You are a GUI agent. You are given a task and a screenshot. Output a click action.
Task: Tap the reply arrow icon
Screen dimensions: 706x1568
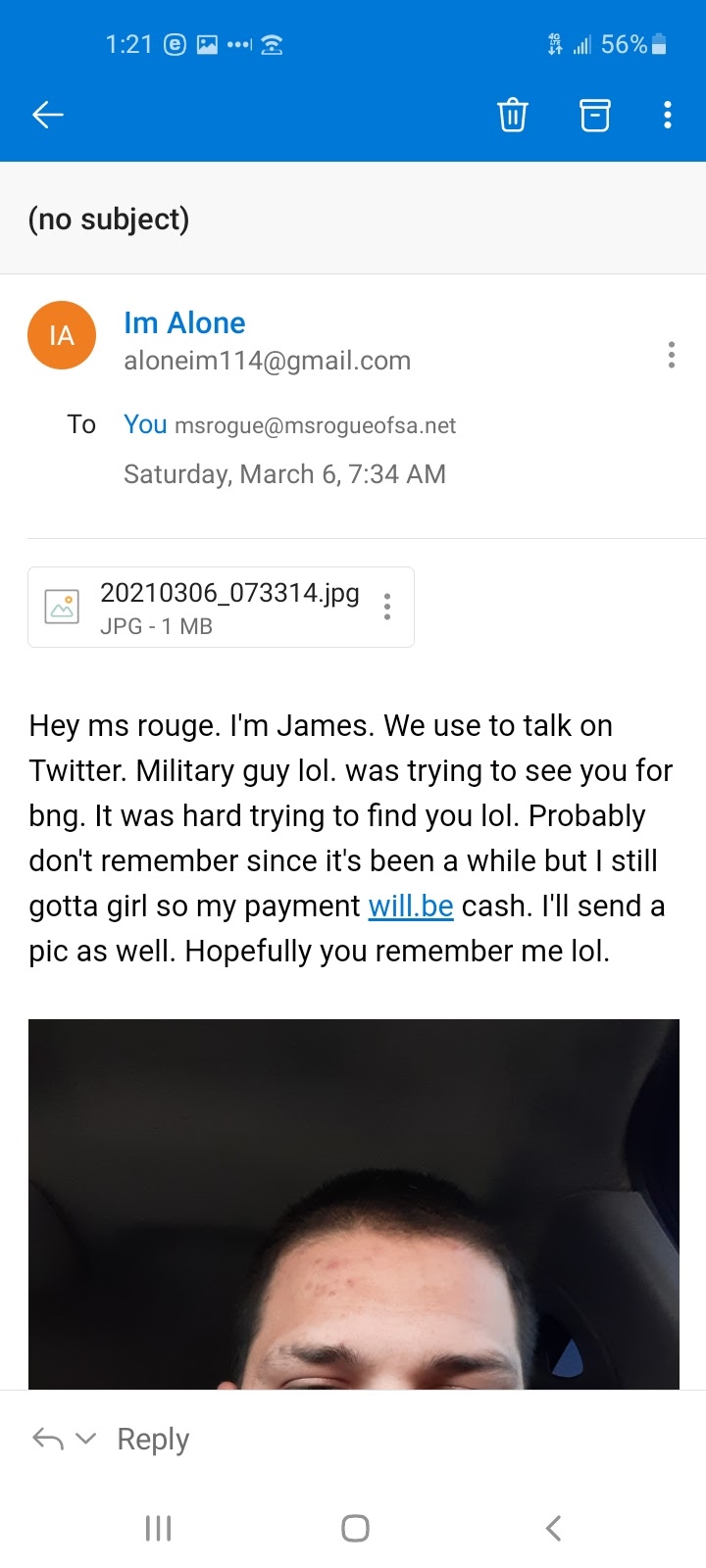(47, 1439)
